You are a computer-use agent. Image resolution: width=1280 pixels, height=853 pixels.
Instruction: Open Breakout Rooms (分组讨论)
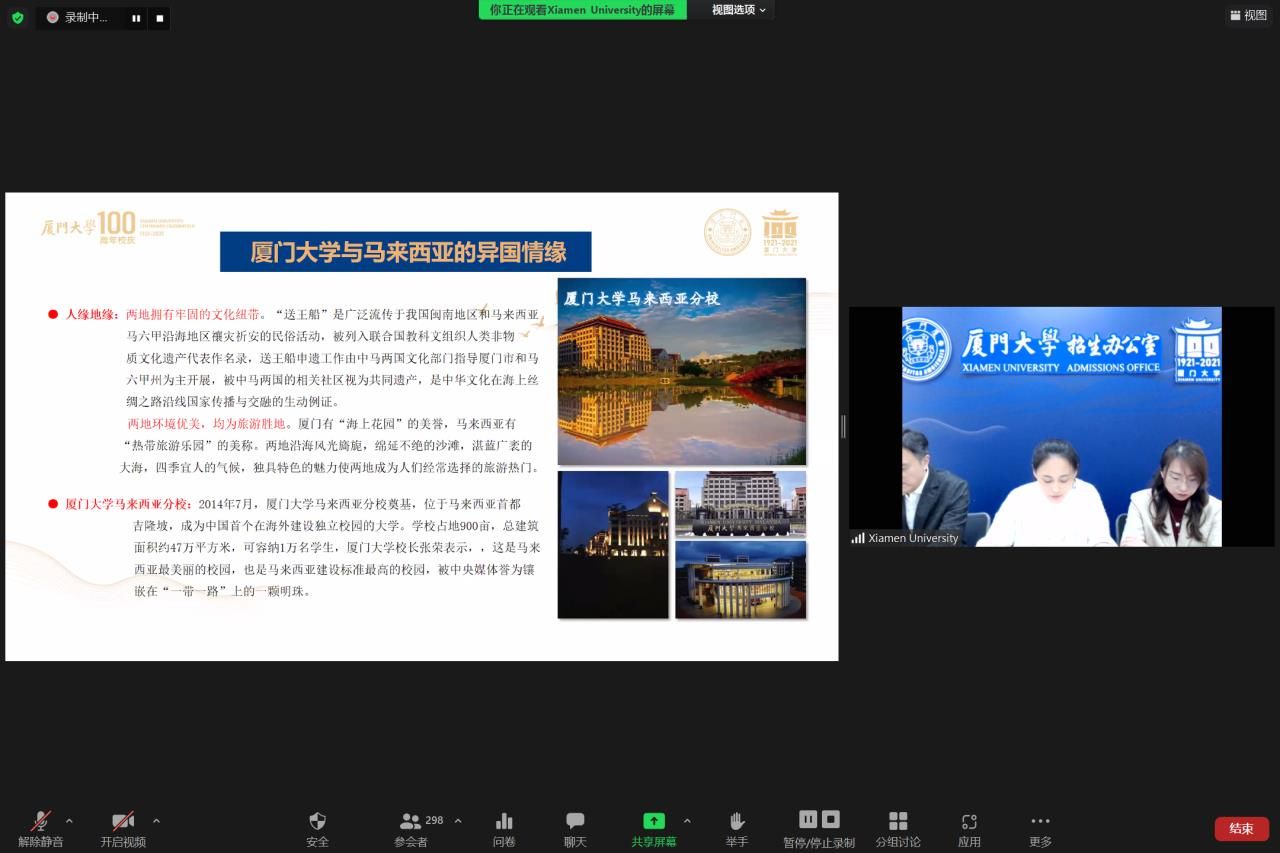click(898, 828)
